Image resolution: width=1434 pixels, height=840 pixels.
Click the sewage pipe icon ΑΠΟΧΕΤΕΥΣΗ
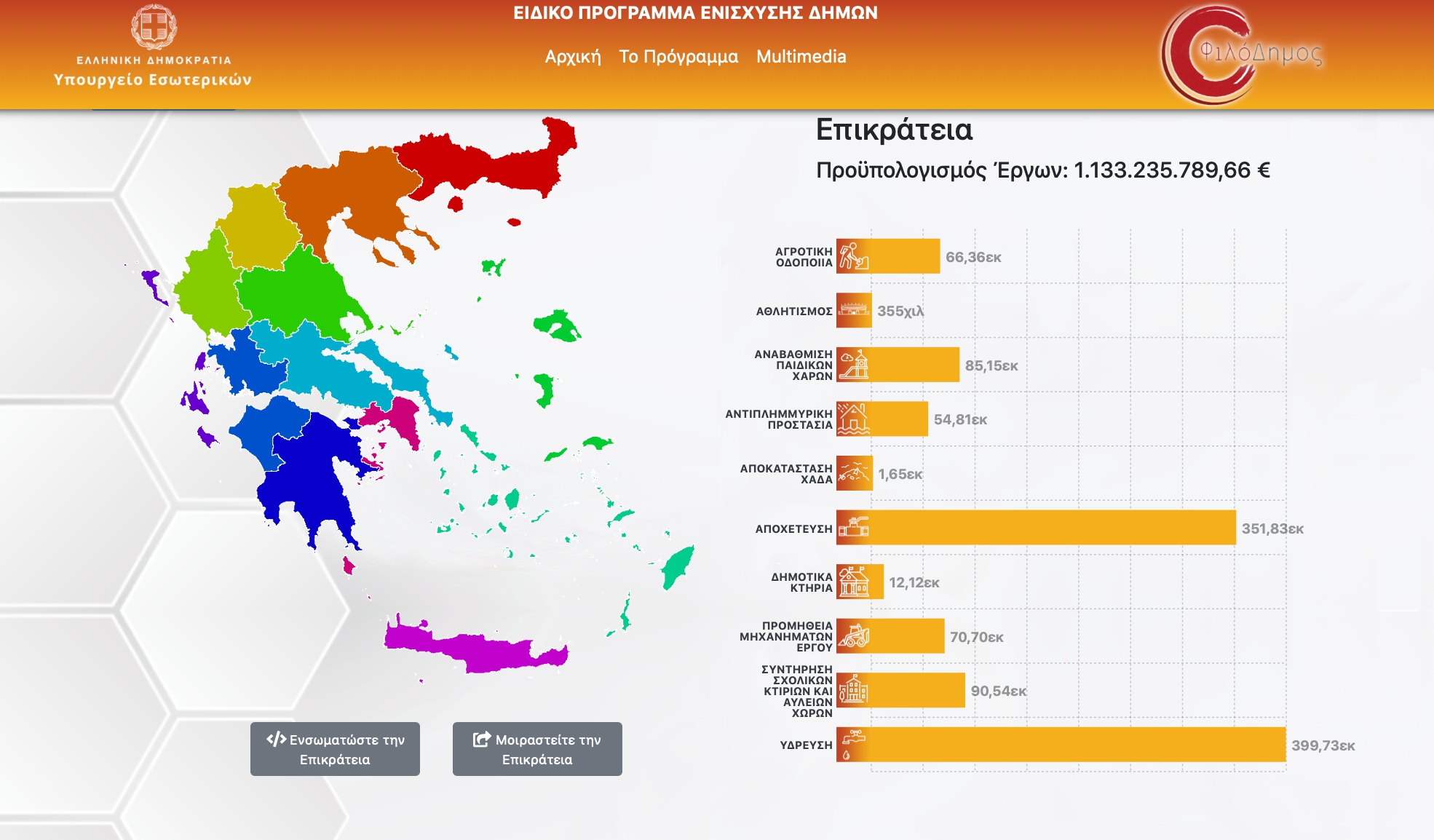(x=854, y=528)
